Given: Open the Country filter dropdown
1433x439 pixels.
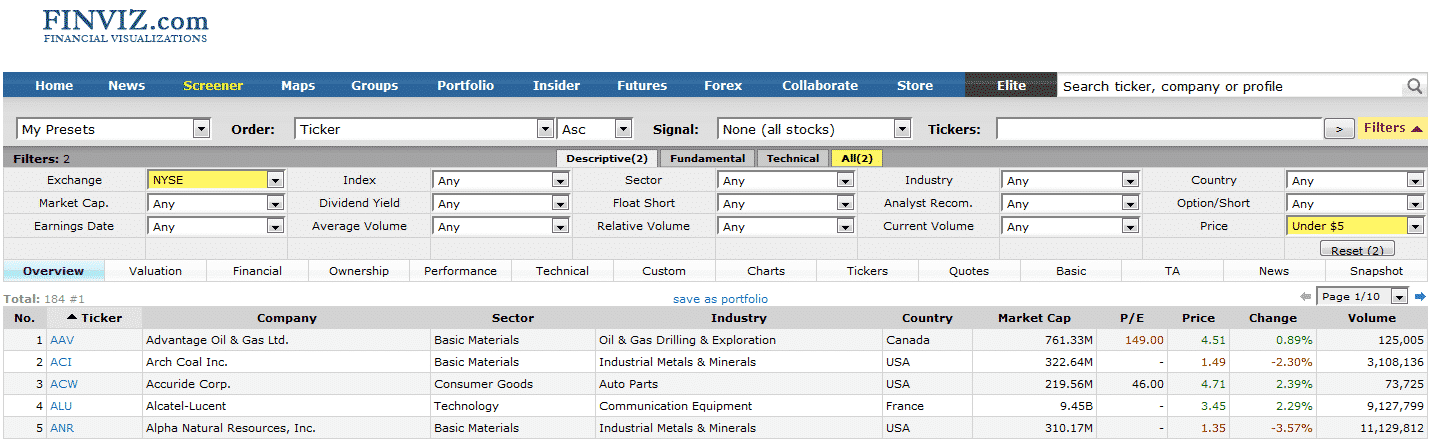Looking at the screenshot, I should (x=1355, y=181).
